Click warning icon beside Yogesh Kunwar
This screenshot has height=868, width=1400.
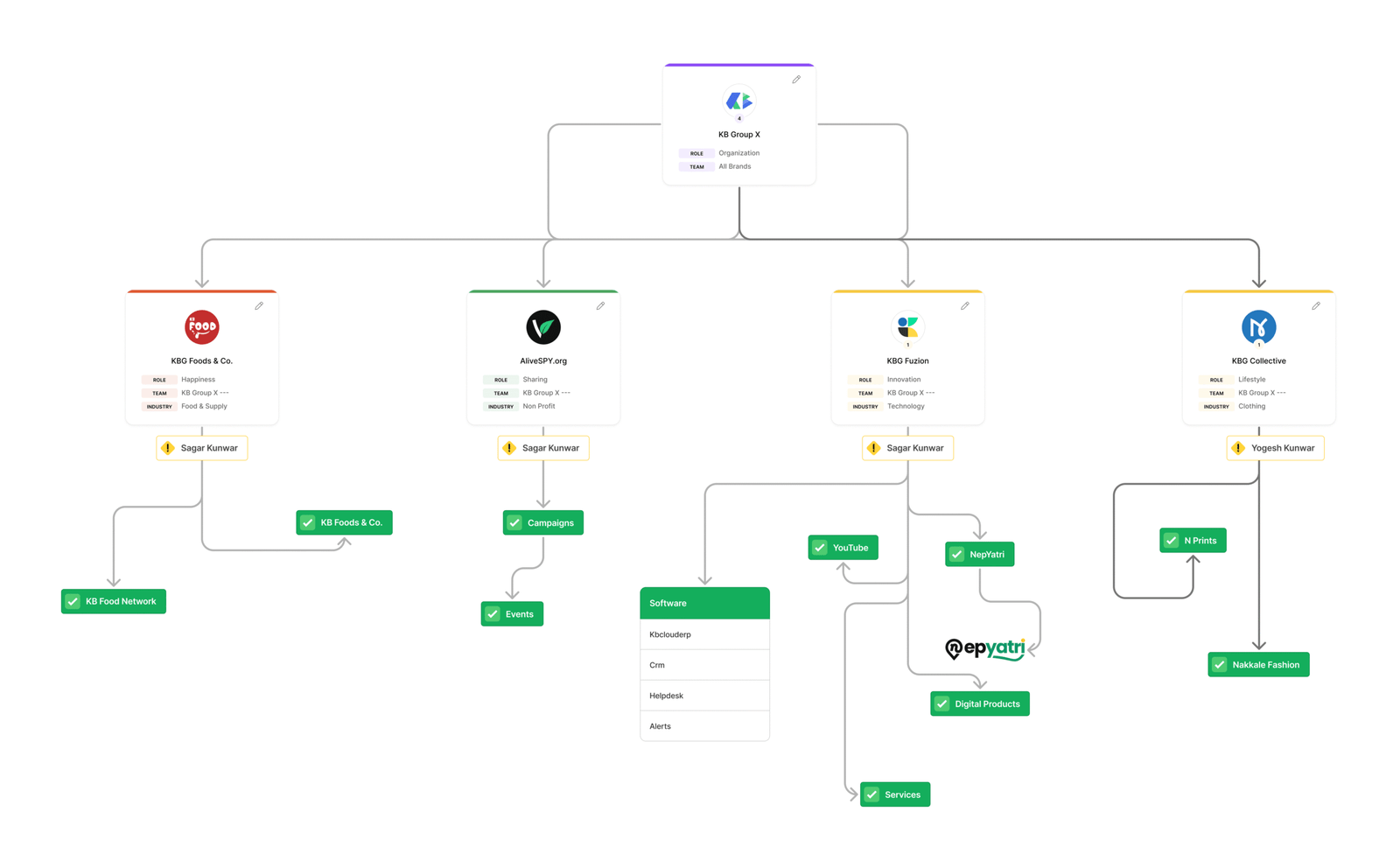click(1238, 448)
